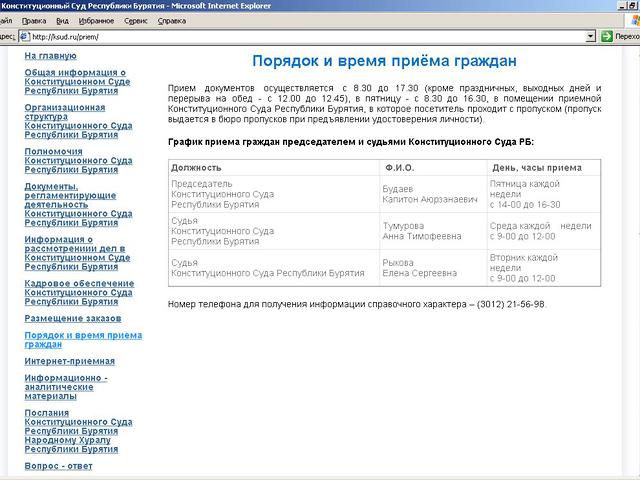Open Общая информация о Конституционном Суде link
Viewport: 640px width, 480px height.
[x=77, y=82]
